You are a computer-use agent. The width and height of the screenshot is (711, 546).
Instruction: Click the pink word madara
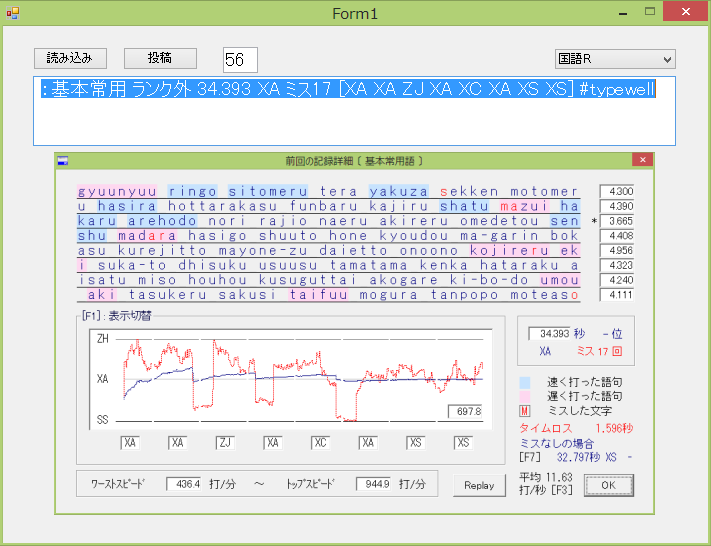click(x=147, y=236)
